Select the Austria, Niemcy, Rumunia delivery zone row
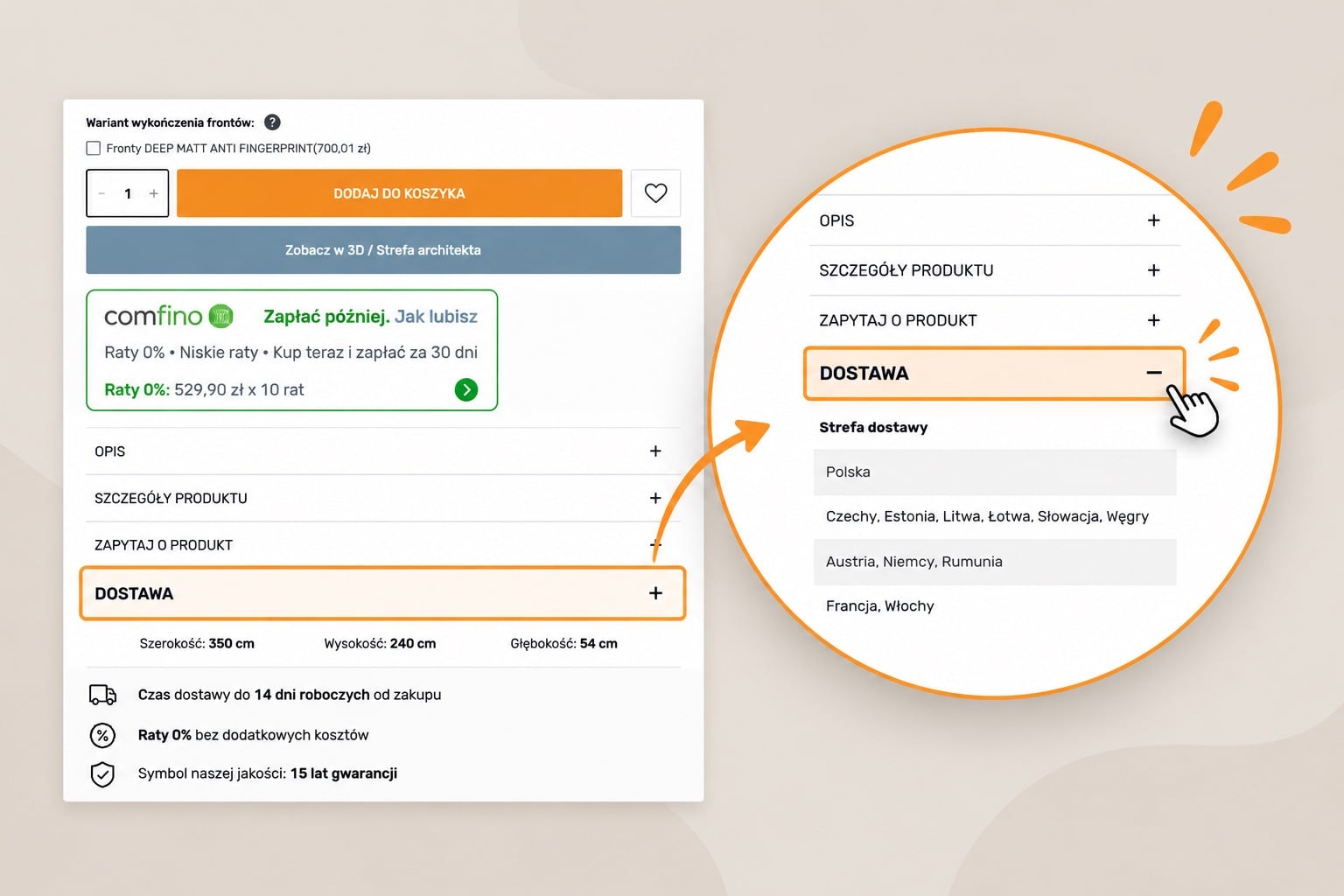This screenshot has width=1344, height=896. click(x=995, y=562)
